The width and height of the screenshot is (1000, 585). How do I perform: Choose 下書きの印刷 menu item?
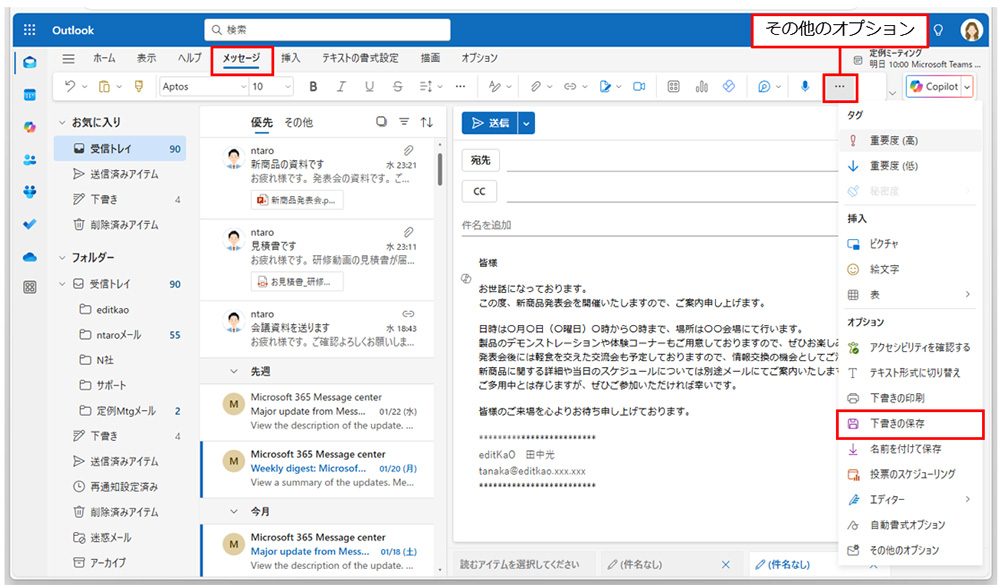(910, 398)
